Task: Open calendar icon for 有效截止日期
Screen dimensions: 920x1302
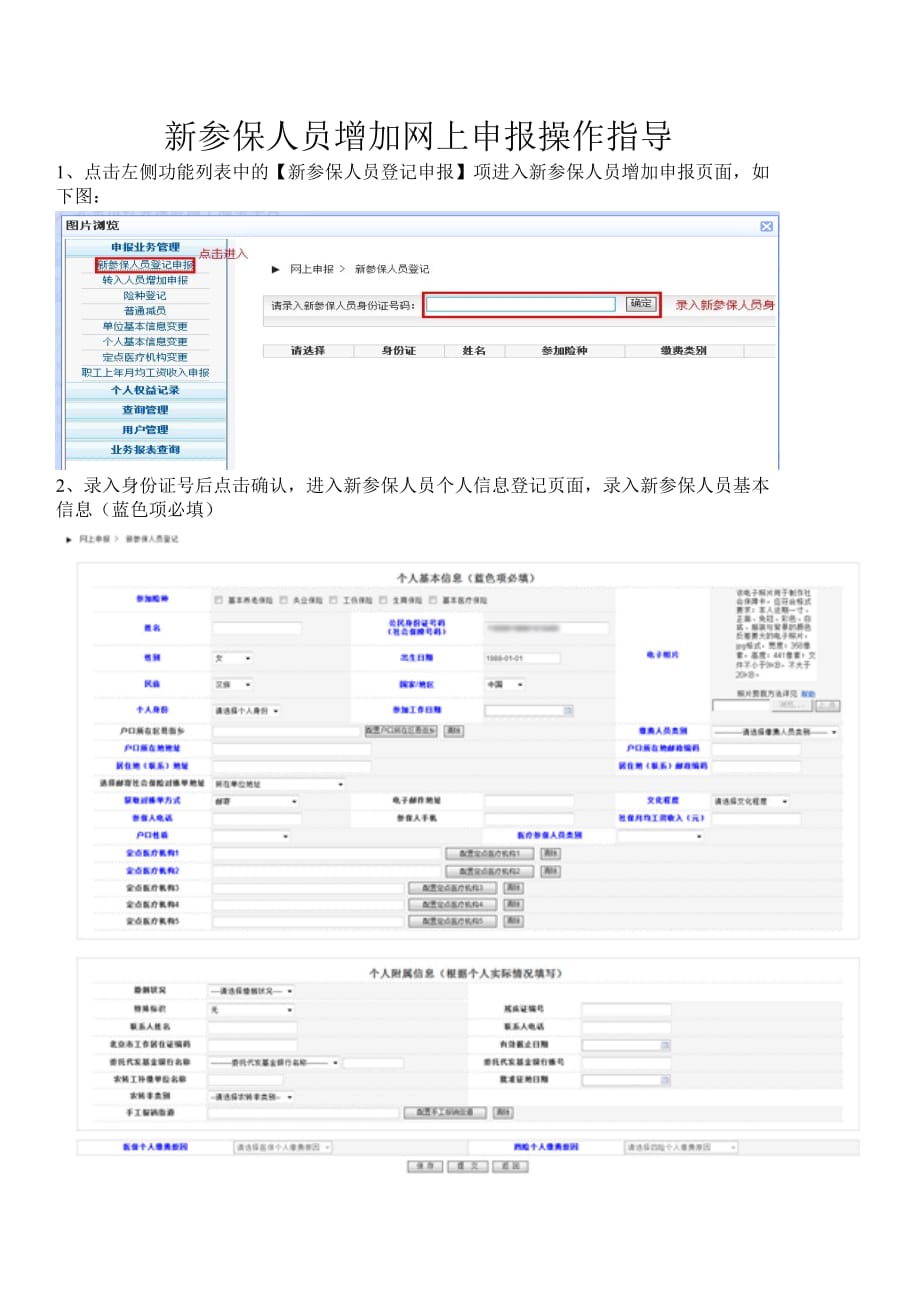Action: [665, 1045]
